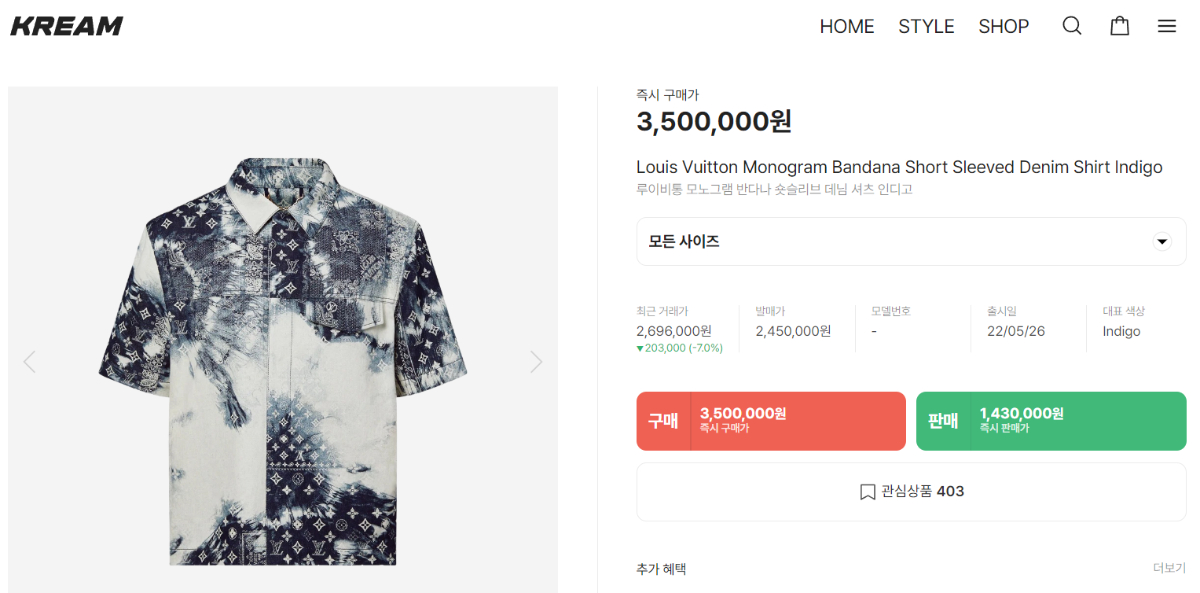Navigate to the SHOP menu
This screenshot has width=1200, height=593.
(1003, 27)
